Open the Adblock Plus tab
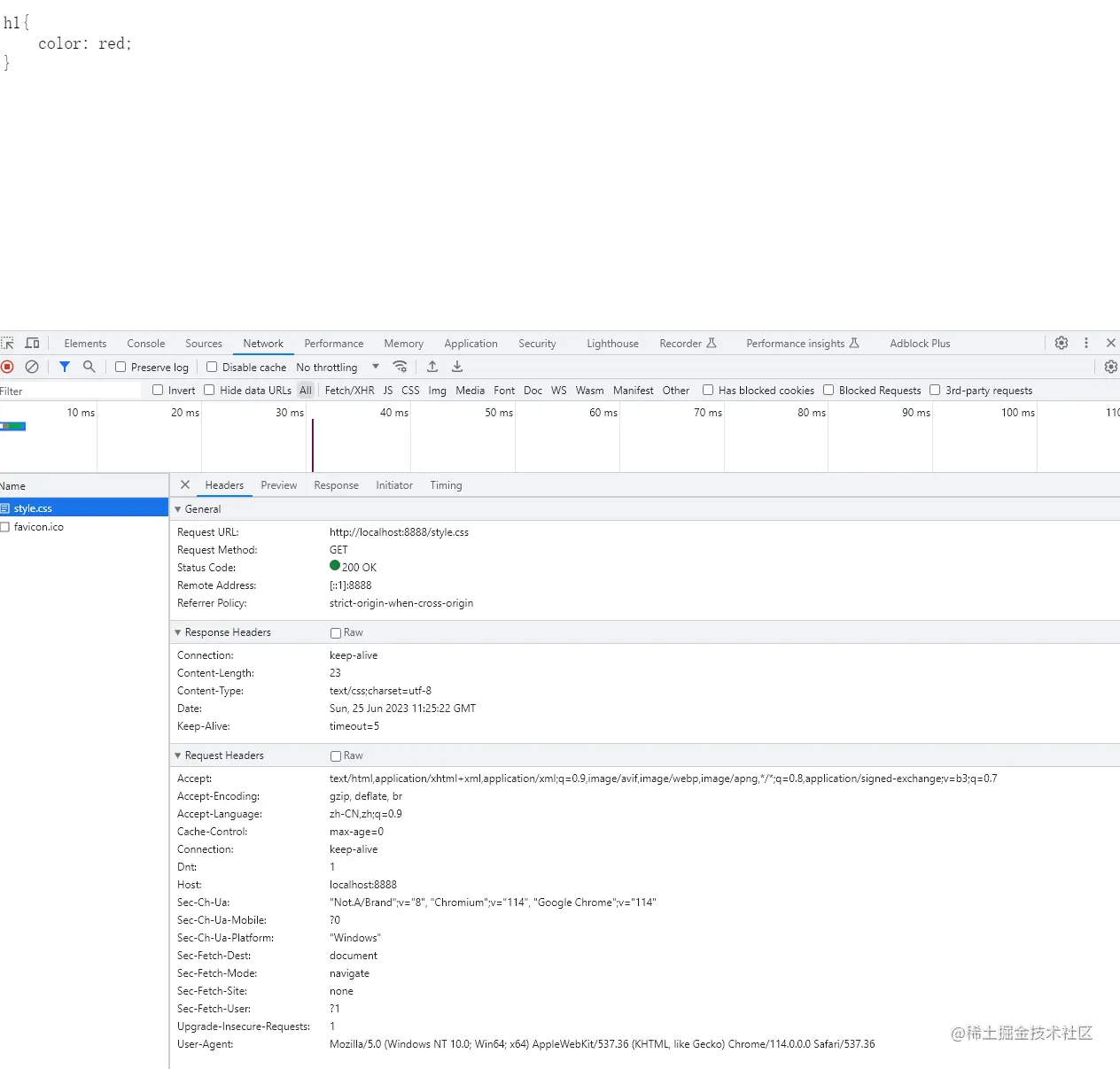The image size is (1120, 1069). (920, 344)
